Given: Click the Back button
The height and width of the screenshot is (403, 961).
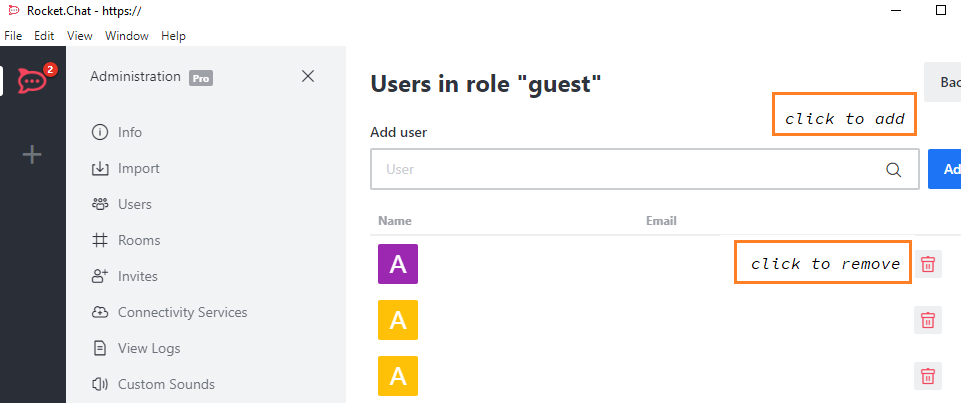Looking at the screenshot, I should tap(945, 81).
